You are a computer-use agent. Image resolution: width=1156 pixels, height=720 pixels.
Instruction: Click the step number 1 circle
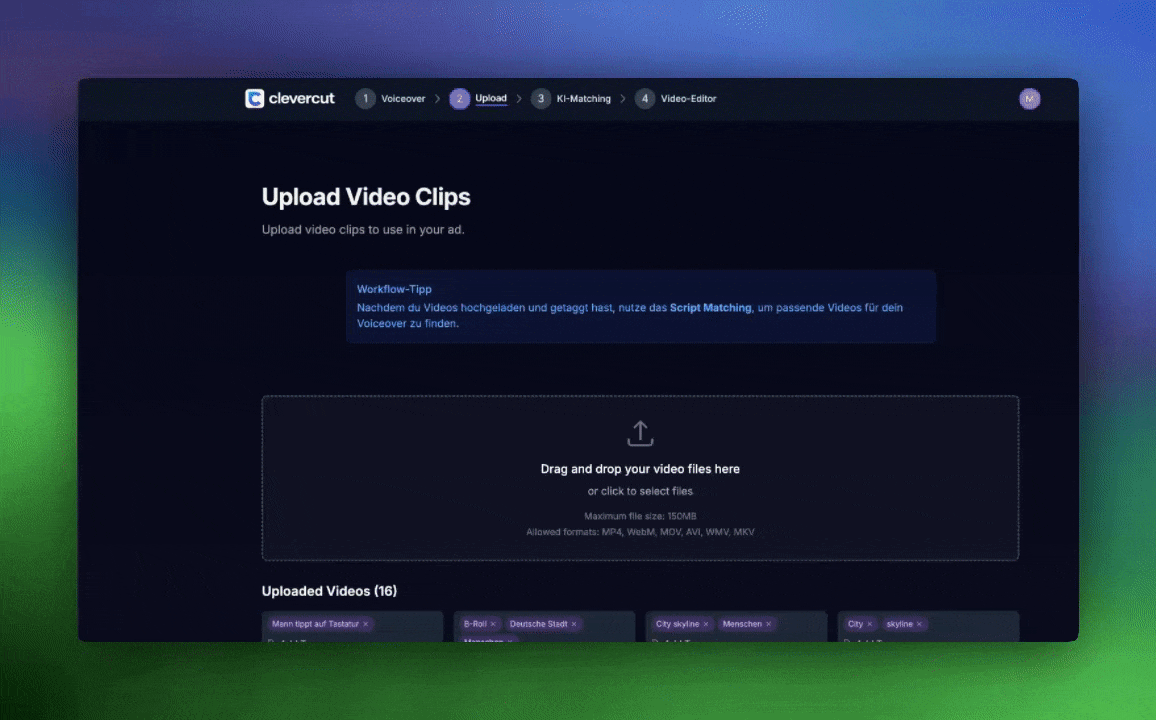click(365, 99)
